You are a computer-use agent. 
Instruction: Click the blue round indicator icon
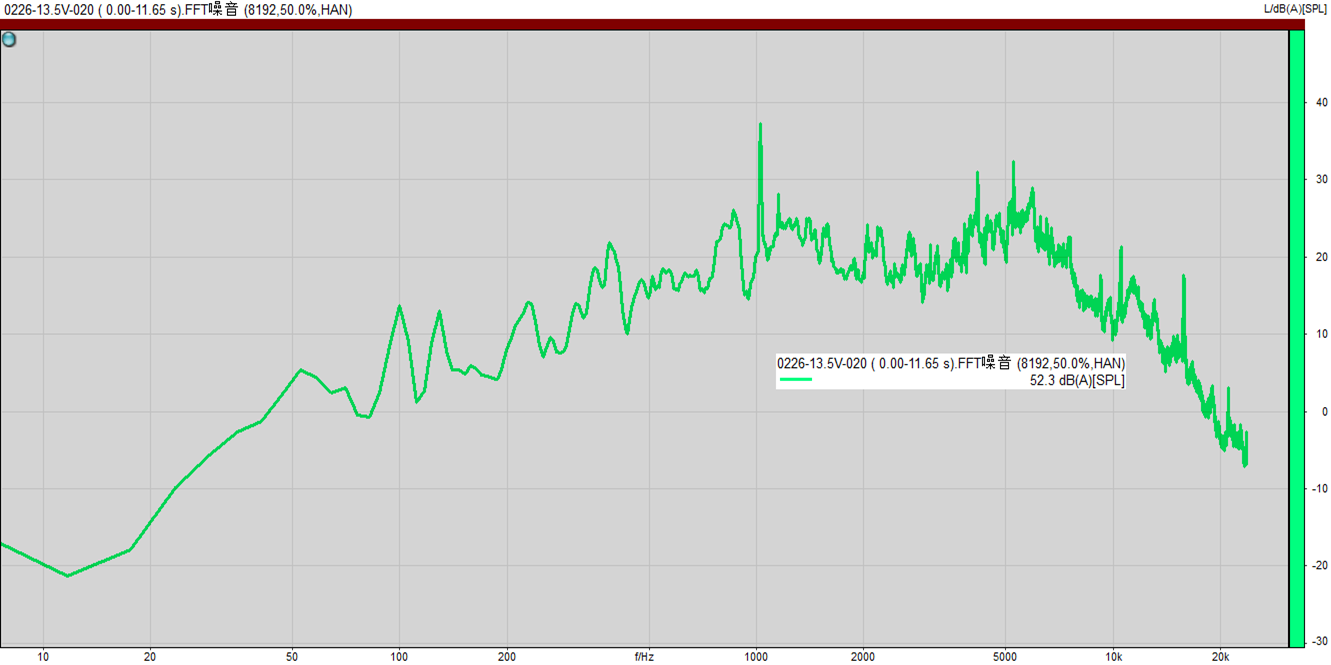(9, 40)
